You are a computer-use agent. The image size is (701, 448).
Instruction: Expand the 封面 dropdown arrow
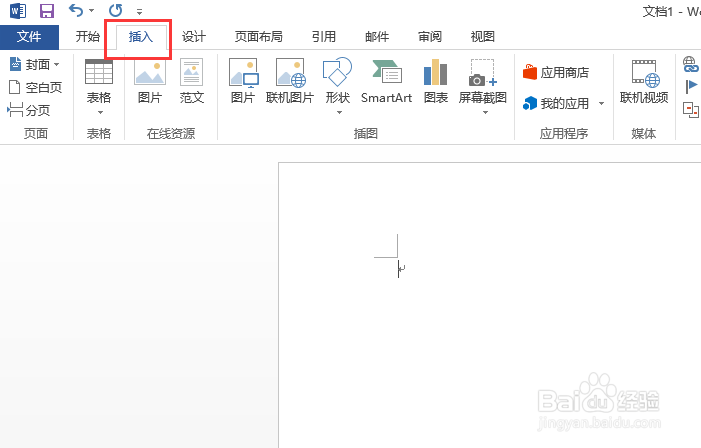coord(56,65)
